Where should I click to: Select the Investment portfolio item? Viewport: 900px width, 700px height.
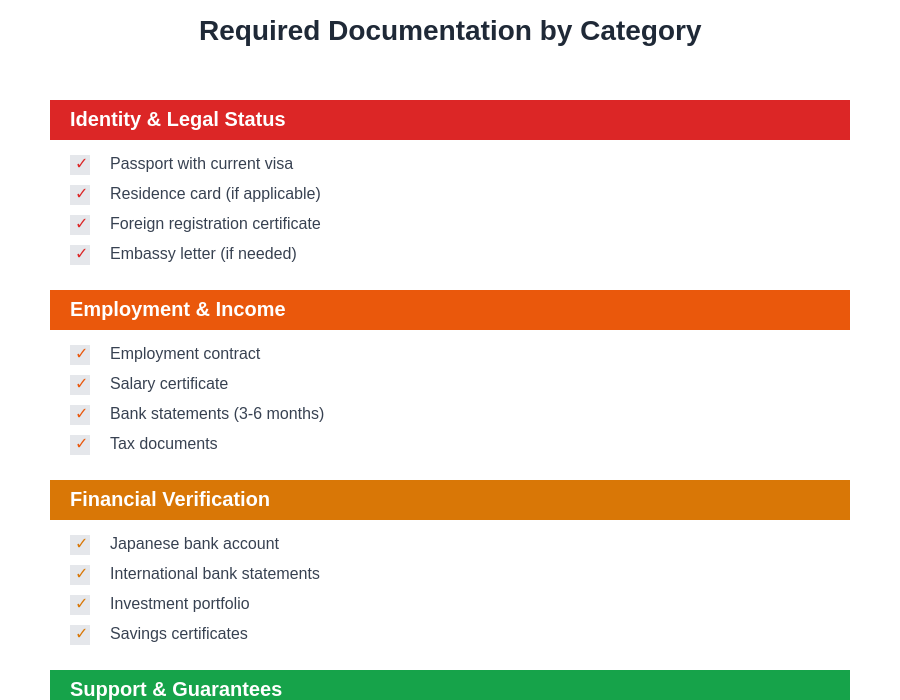coord(180,604)
